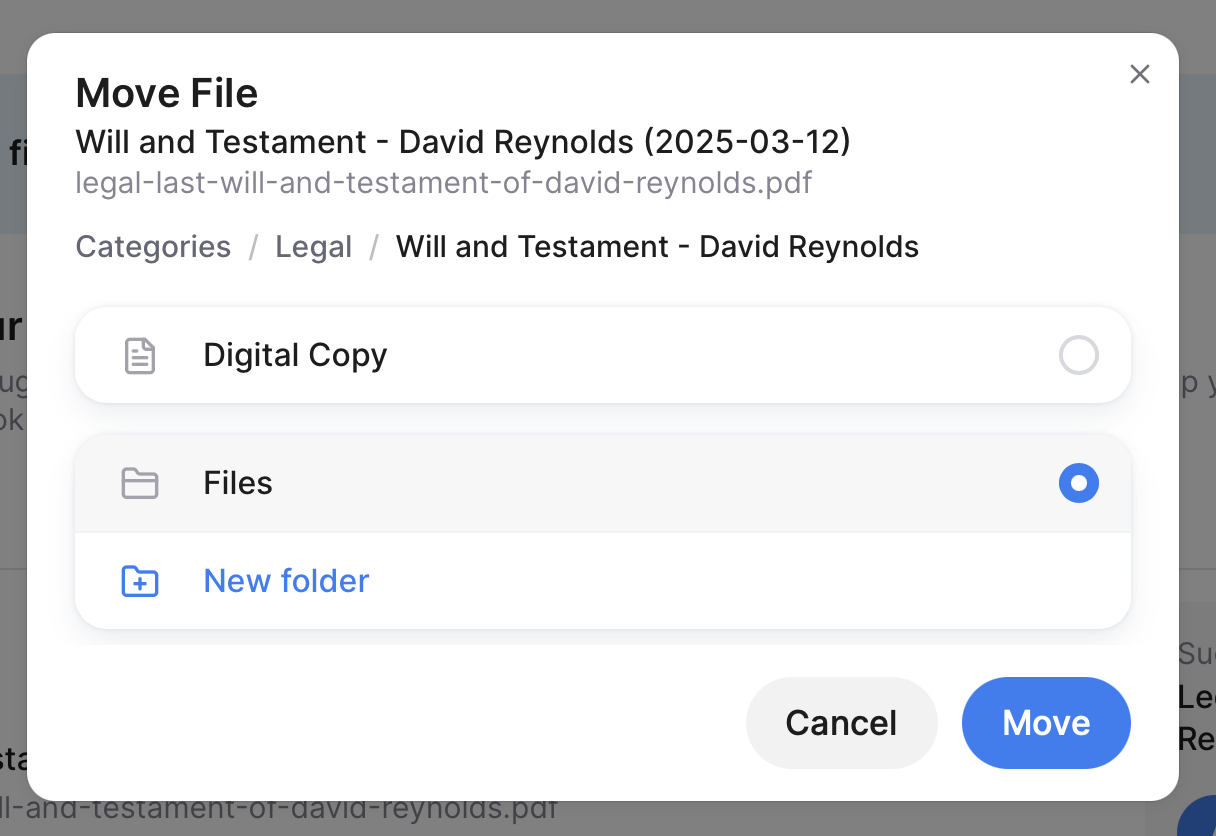Choose the Files folder row label
Image resolution: width=1216 pixels, height=836 pixels.
(x=238, y=483)
